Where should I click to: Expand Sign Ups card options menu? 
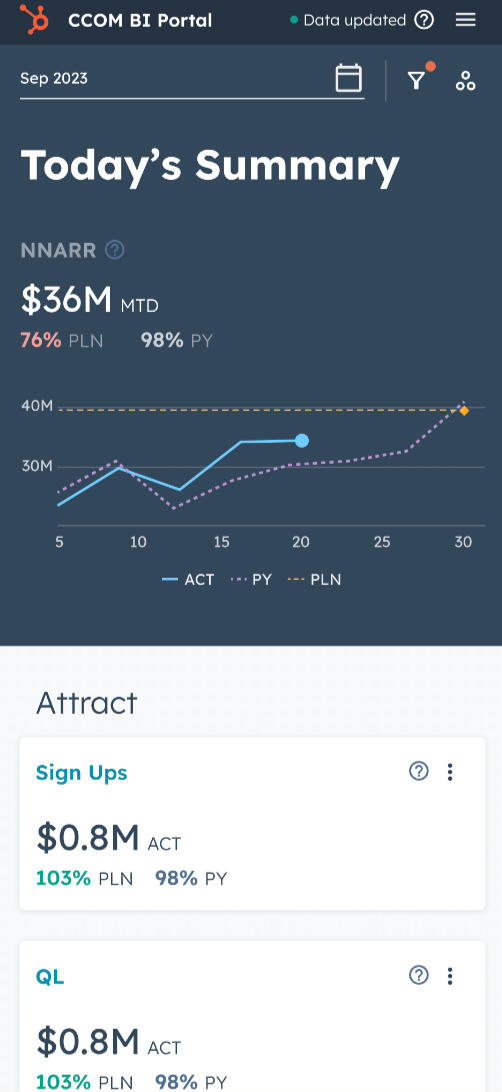[450, 772]
